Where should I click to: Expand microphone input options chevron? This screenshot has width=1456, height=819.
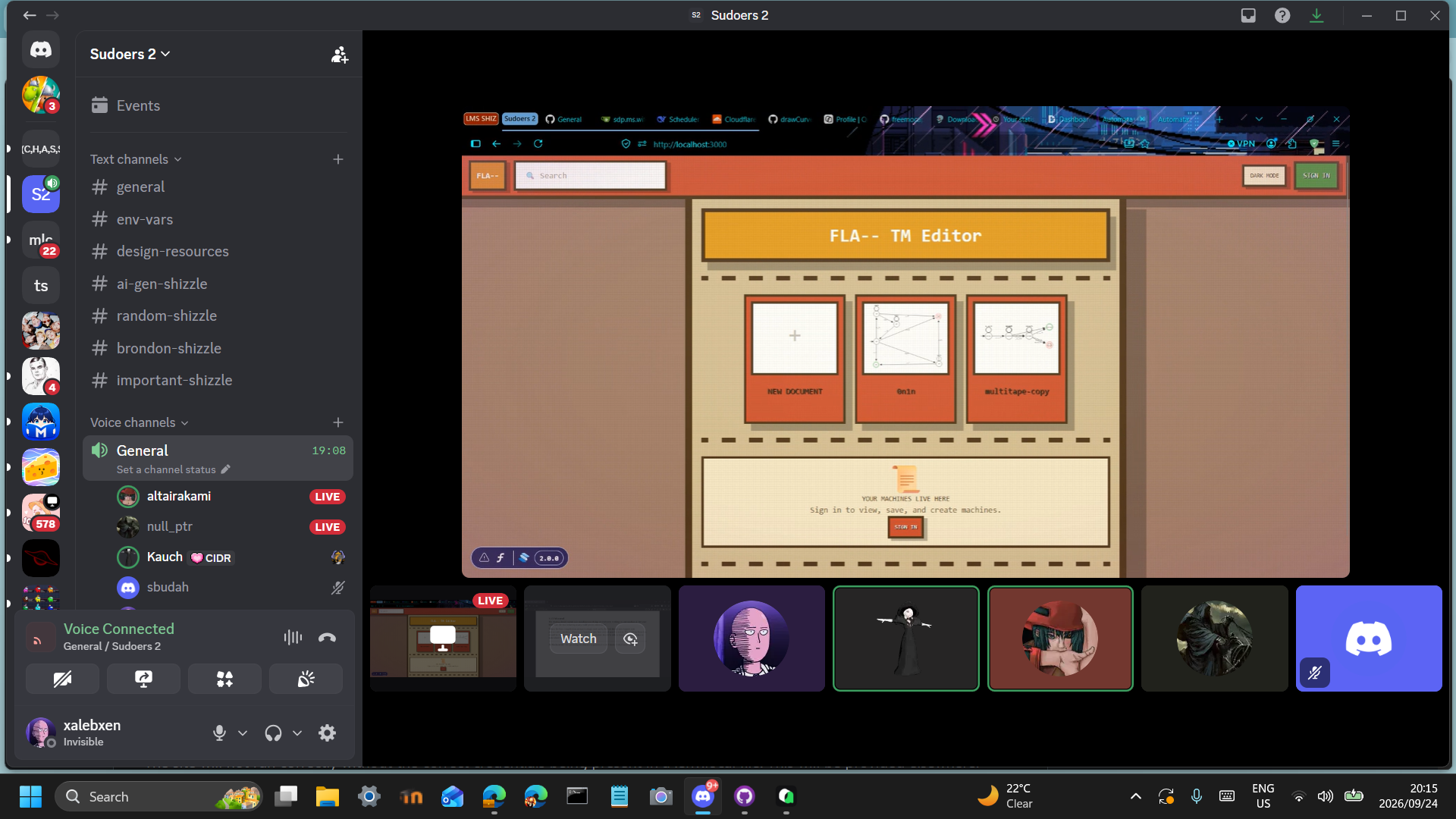pos(243,733)
